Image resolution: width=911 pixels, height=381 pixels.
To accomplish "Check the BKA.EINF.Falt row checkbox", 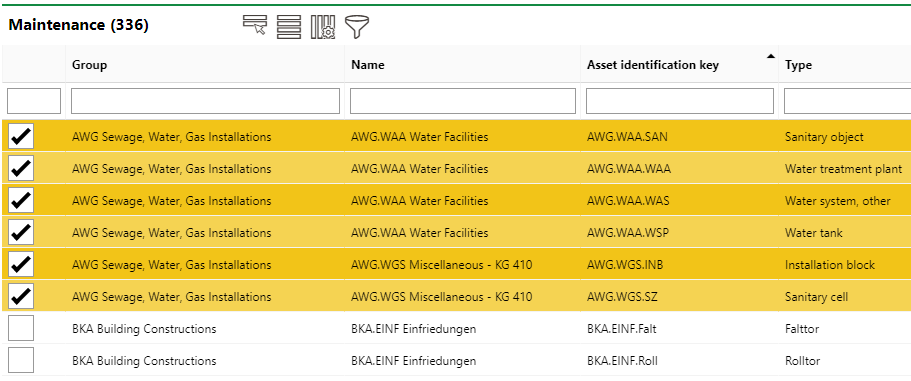I will 21,328.
